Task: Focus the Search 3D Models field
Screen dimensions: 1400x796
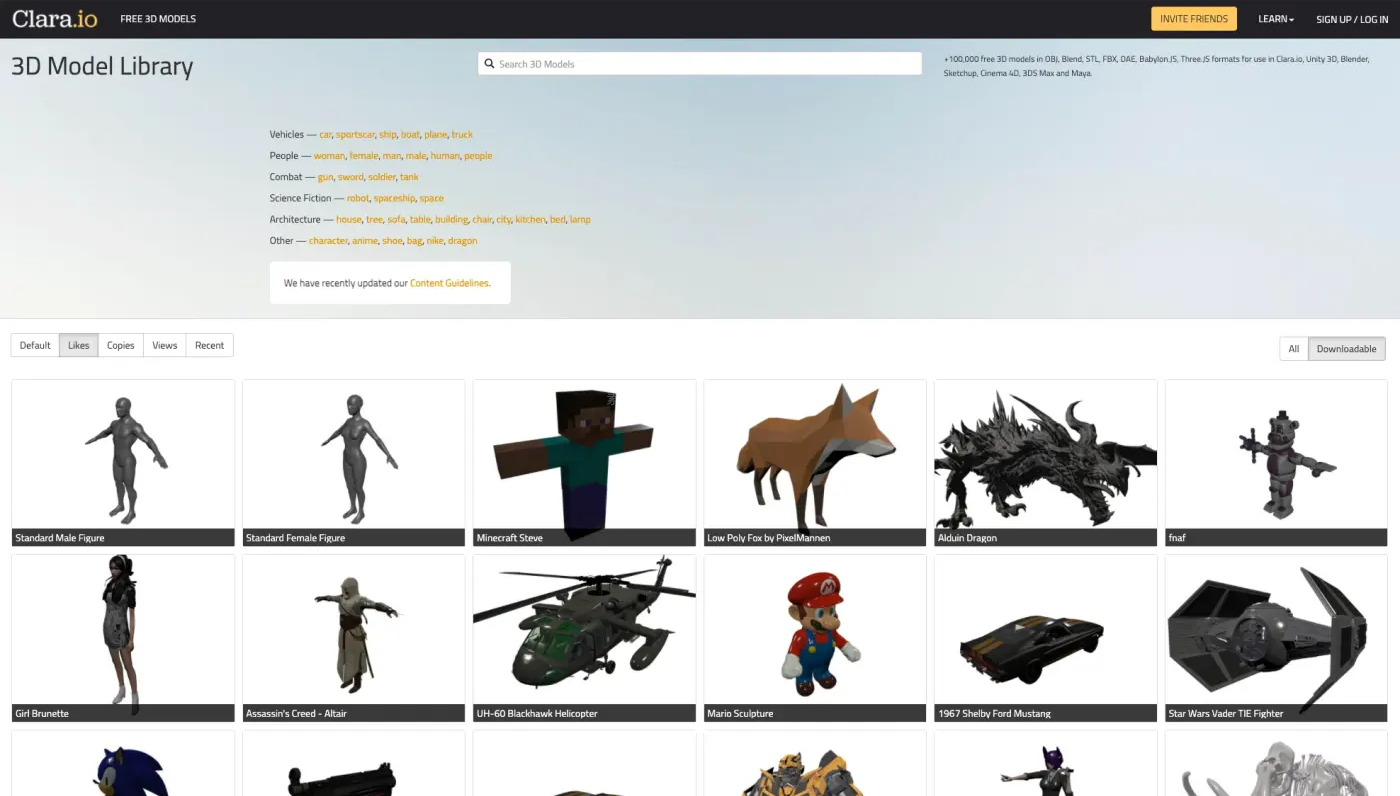Action: (x=700, y=64)
